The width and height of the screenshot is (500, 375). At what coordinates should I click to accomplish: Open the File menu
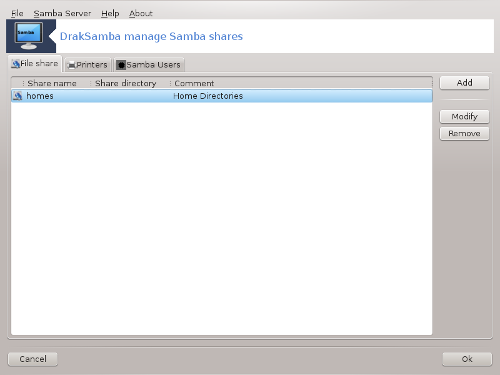click(17, 13)
